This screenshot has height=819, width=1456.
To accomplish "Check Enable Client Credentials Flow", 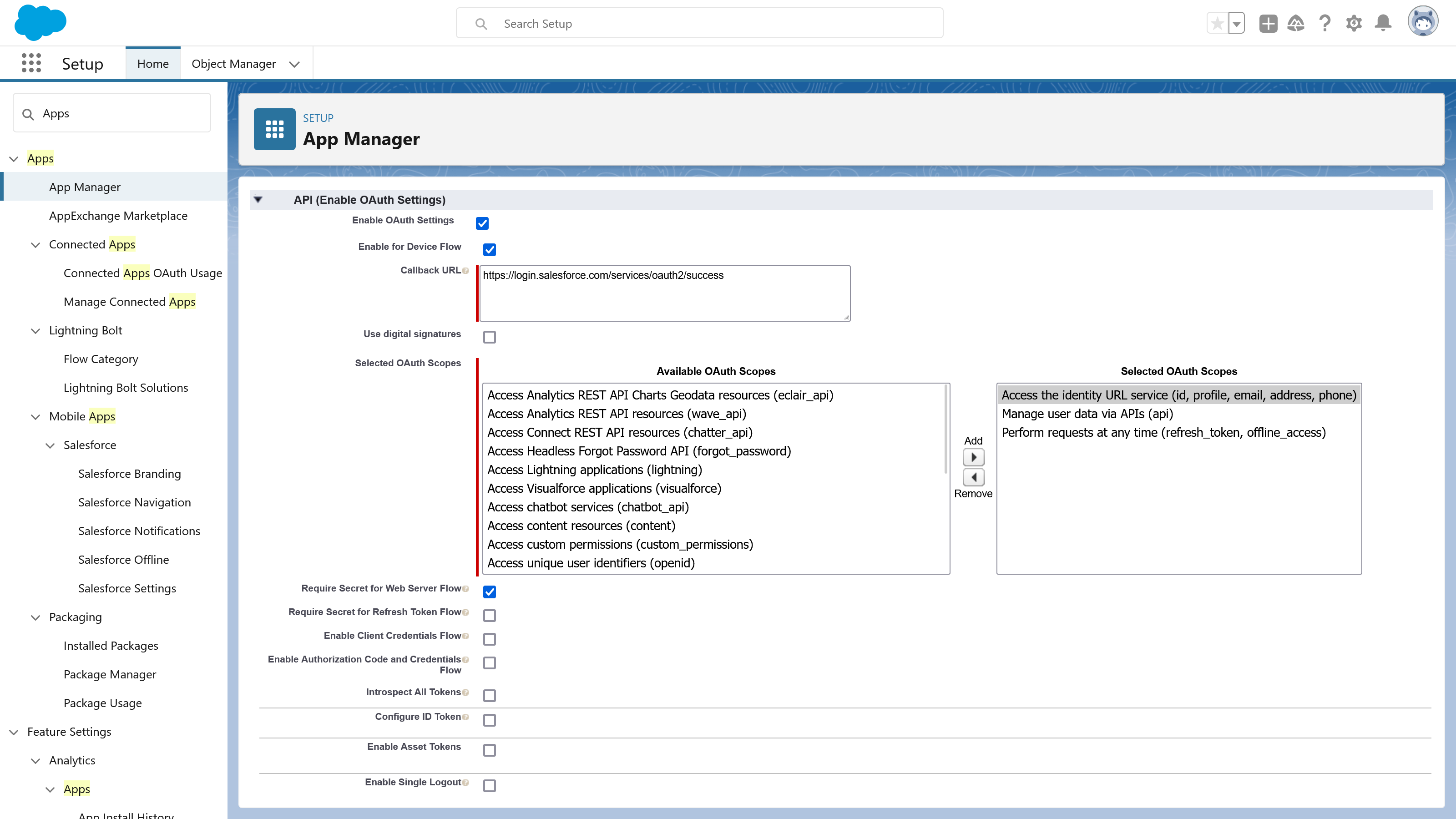I will click(x=490, y=639).
